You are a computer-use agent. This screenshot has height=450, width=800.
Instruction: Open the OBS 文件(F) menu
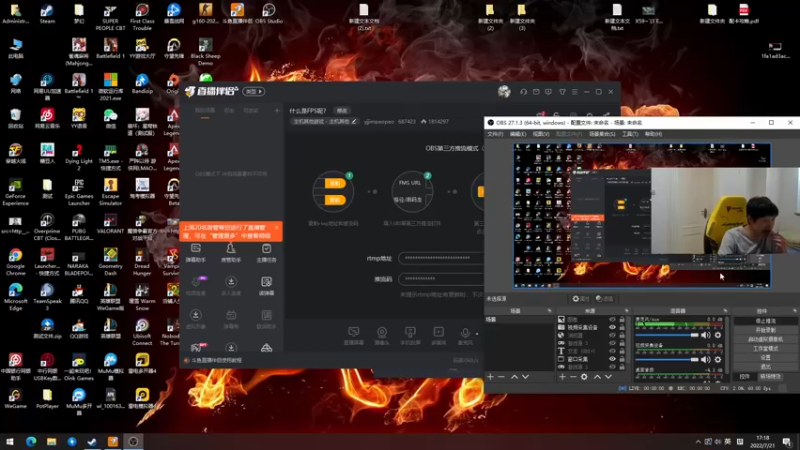(x=495, y=134)
